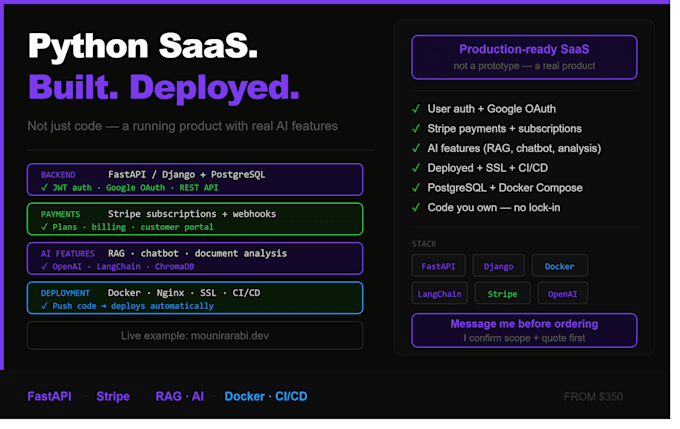Click the DEPLOYMENT label

coord(65,293)
